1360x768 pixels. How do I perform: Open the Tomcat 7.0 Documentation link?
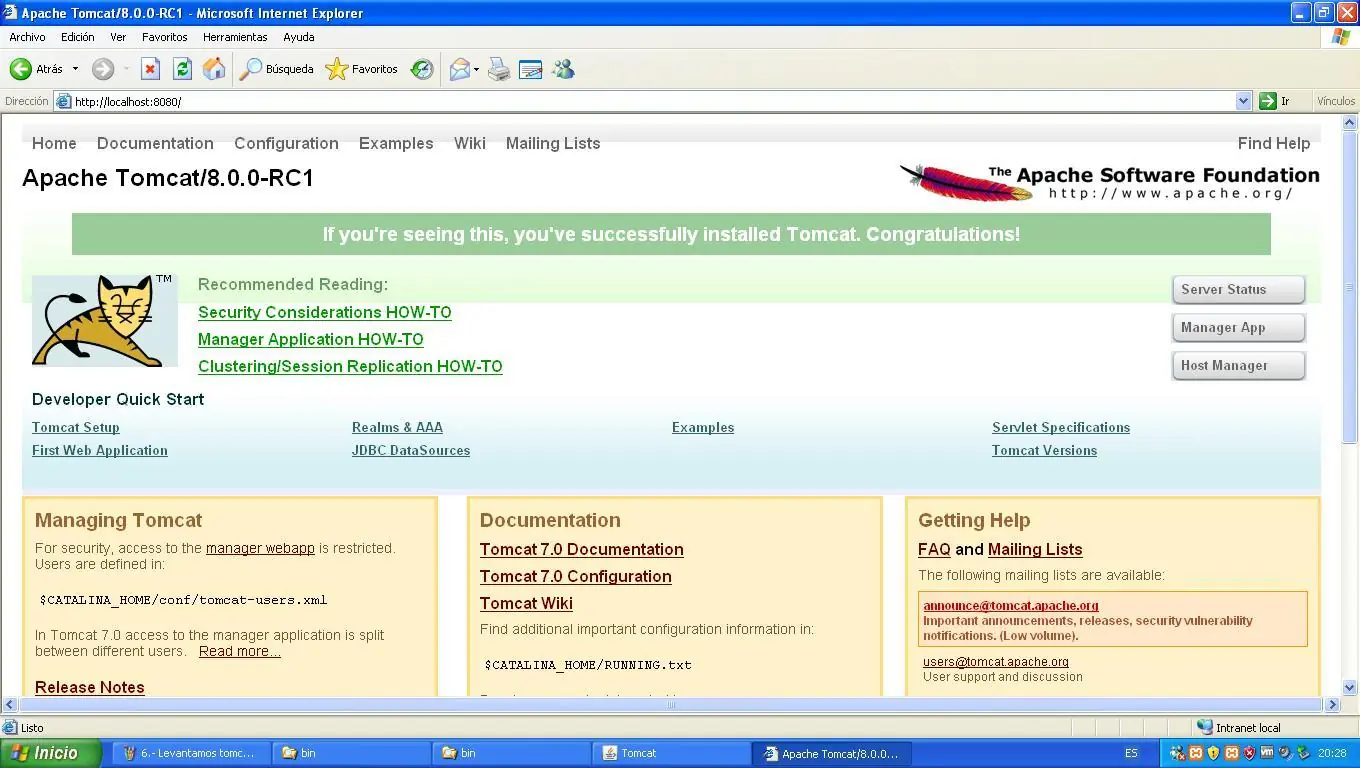582,549
